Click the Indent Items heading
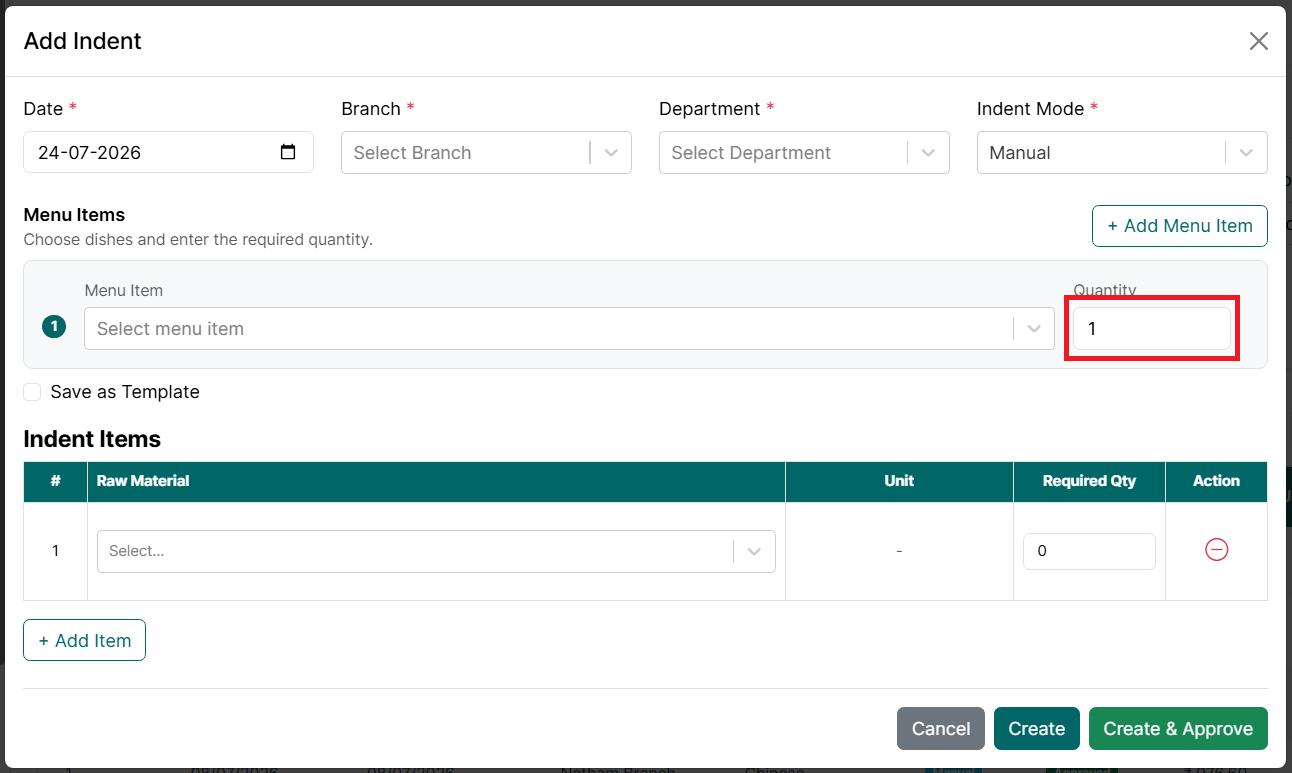This screenshot has width=1292, height=773. (x=92, y=439)
